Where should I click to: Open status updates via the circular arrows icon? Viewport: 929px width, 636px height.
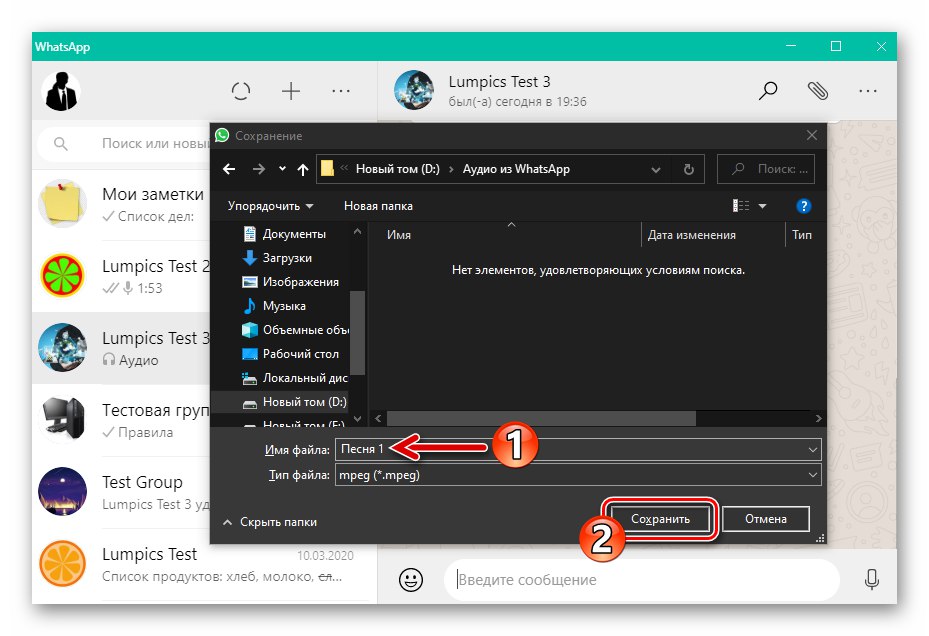tap(241, 90)
